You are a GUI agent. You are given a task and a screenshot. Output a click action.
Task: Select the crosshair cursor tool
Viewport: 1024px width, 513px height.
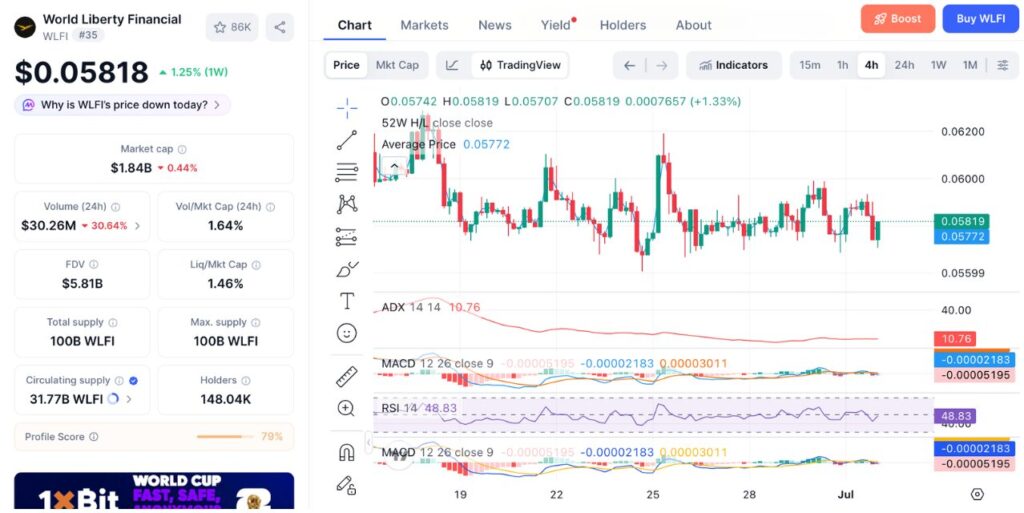pos(347,108)
